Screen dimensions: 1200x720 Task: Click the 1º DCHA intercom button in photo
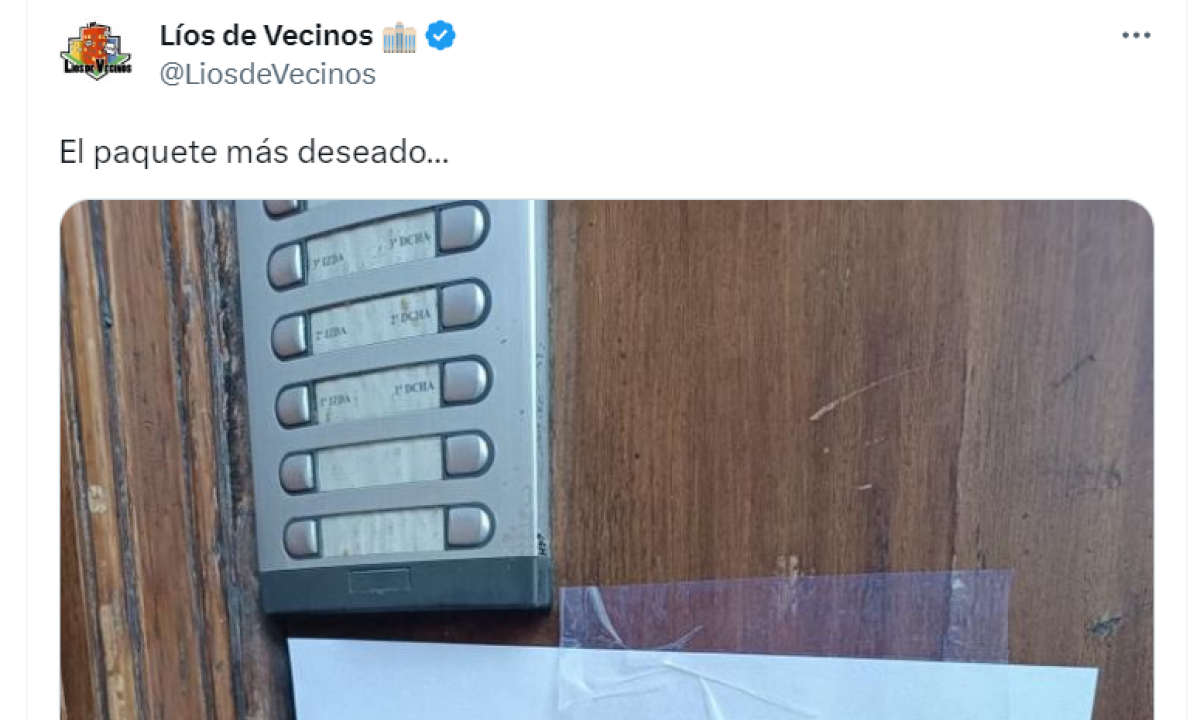click(466, 381)
